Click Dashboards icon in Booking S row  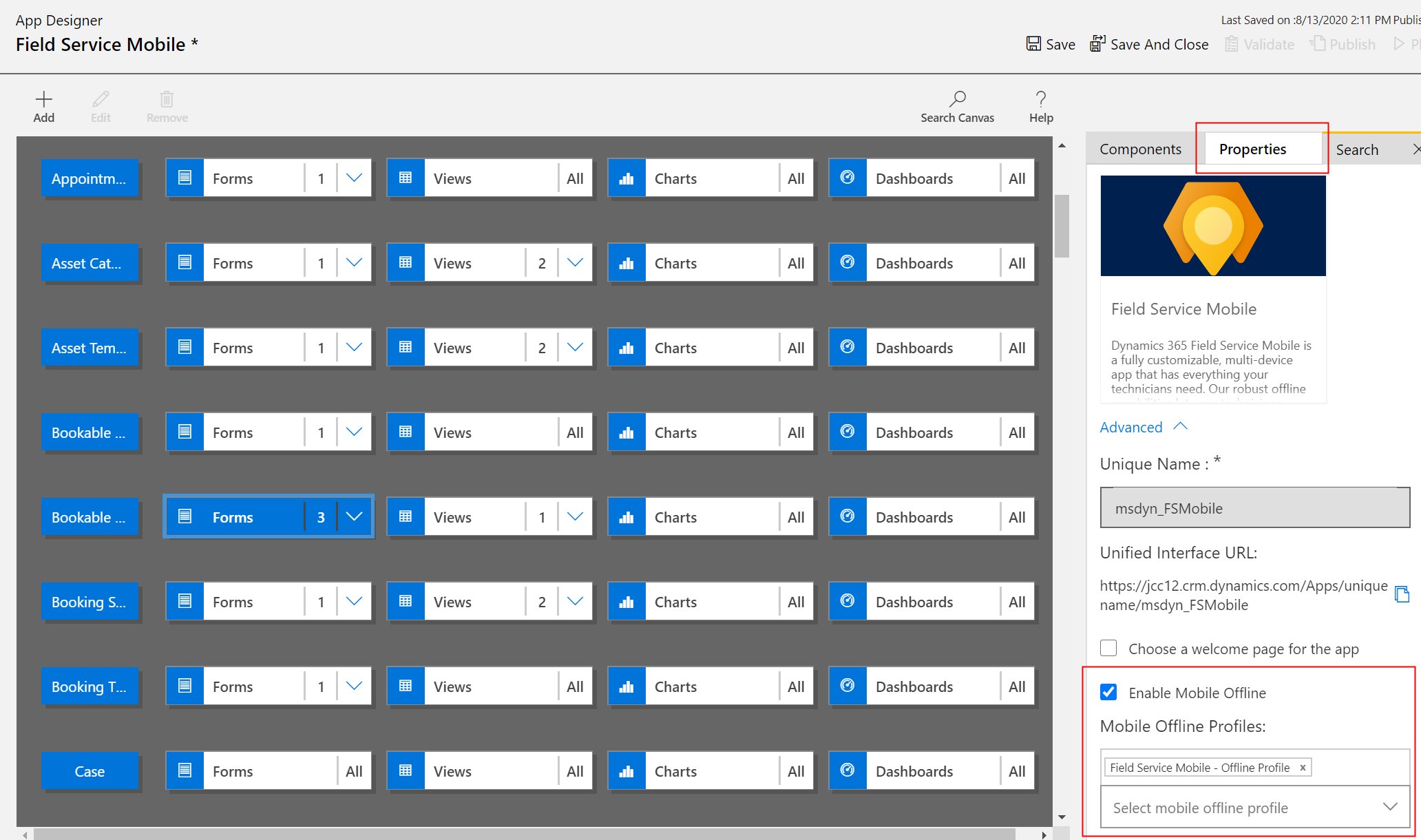pyautogui.click(x=848, y=602)
